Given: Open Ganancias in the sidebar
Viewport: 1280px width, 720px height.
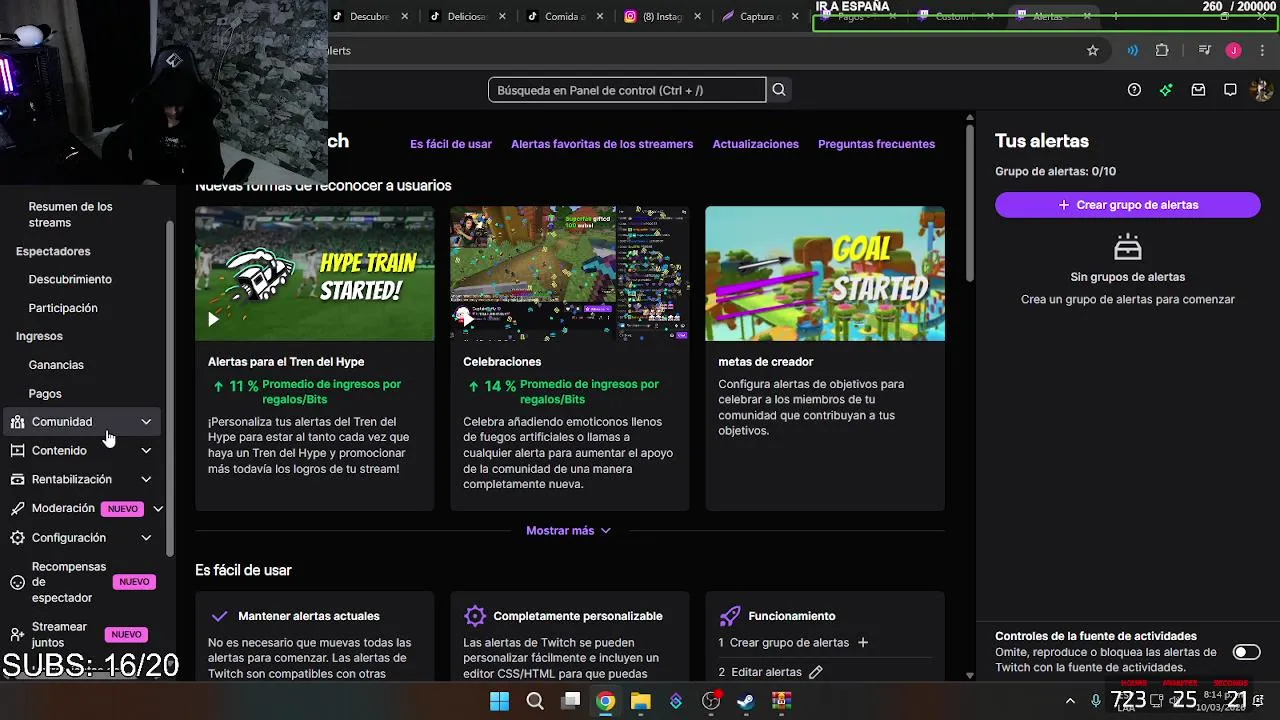Looking at the screenshot, I should coord(56,365).
